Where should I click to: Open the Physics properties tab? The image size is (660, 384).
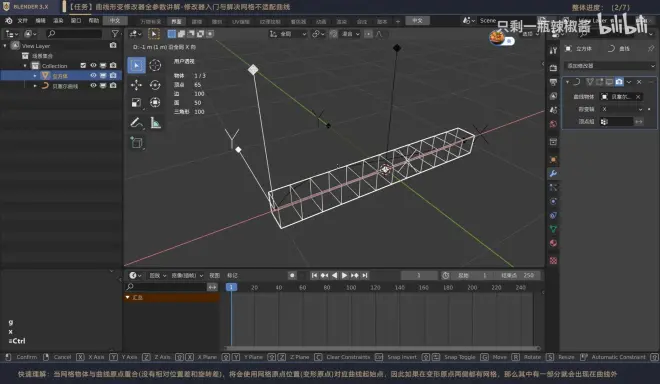coord(554,201)
